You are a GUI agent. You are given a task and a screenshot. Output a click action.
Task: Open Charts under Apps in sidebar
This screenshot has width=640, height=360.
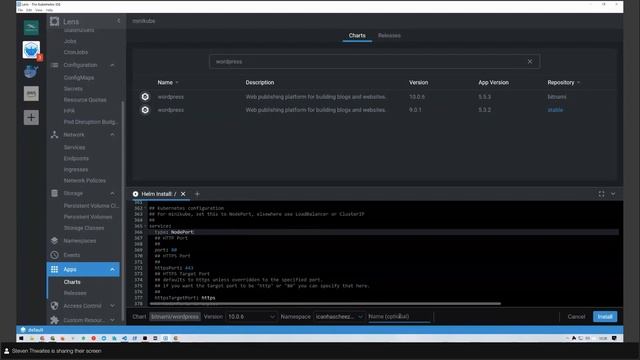point(72,282)
